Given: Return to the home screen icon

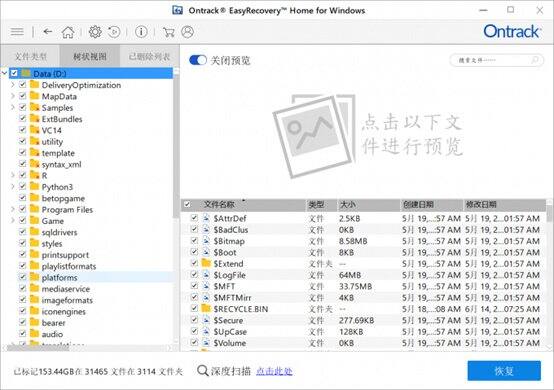Looking at the screenshot, I should (x=68, y=32).
